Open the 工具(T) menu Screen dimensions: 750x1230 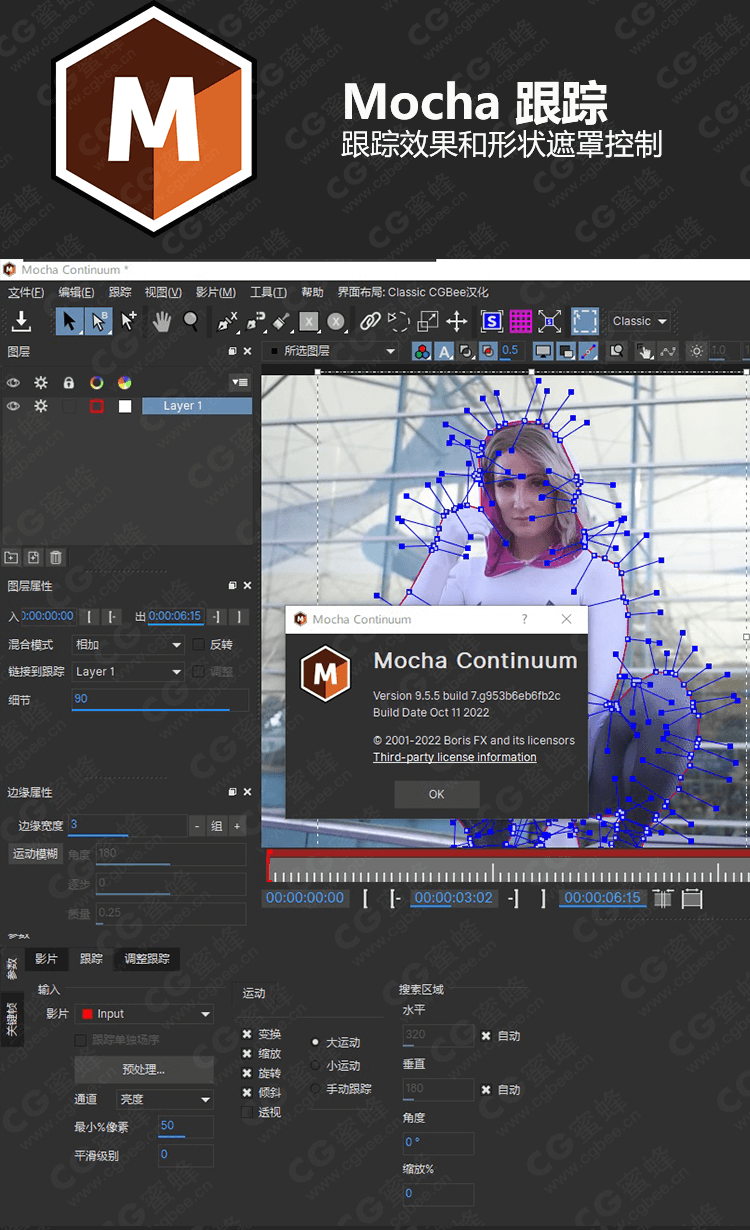coord(268,292)
